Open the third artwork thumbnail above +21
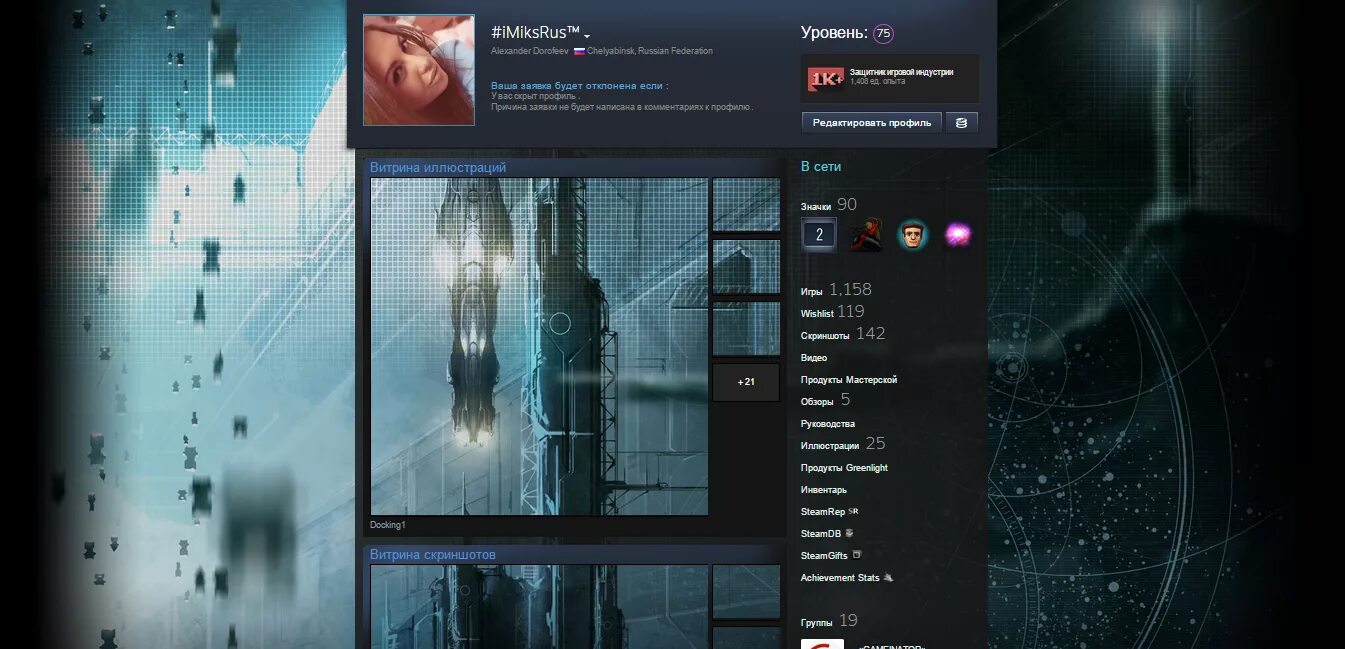1345x649 pixels. pyautogui.click(x=746, y=329)
